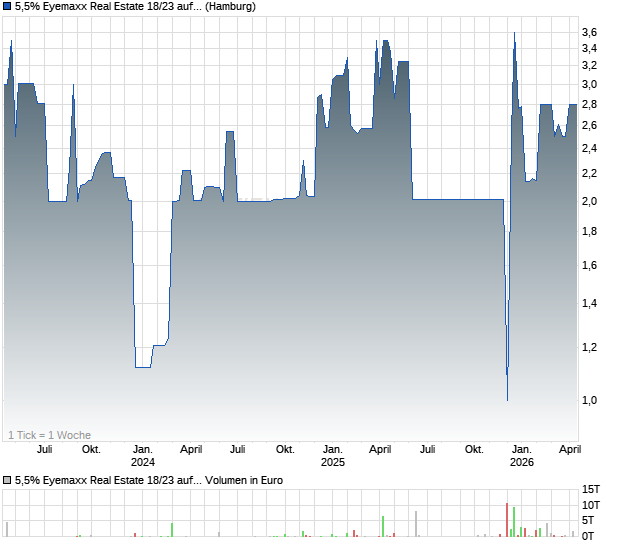
Task: Click the 1,8 price axis label
Action: coord(589,231)
